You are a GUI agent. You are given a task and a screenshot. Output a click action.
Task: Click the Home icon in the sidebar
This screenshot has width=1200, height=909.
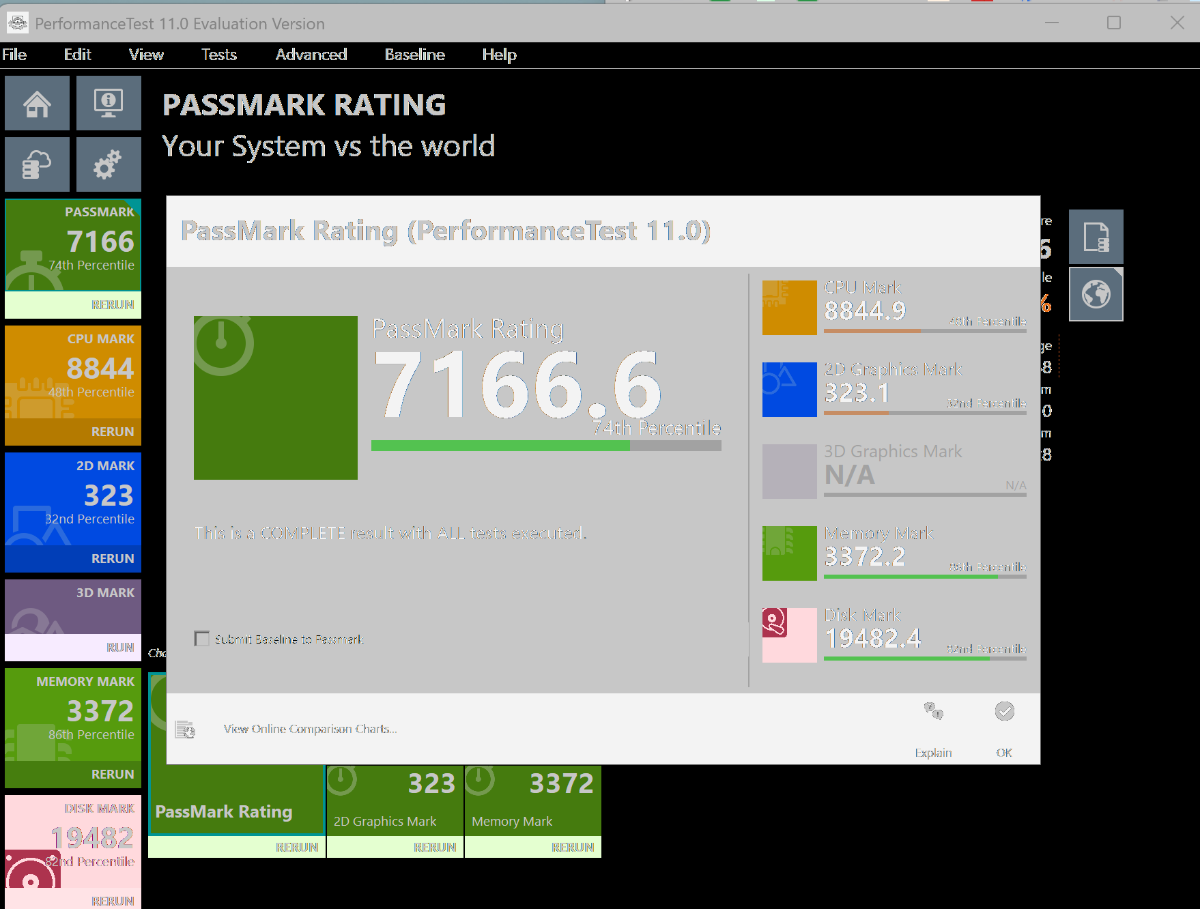click(x=37, y=103)
